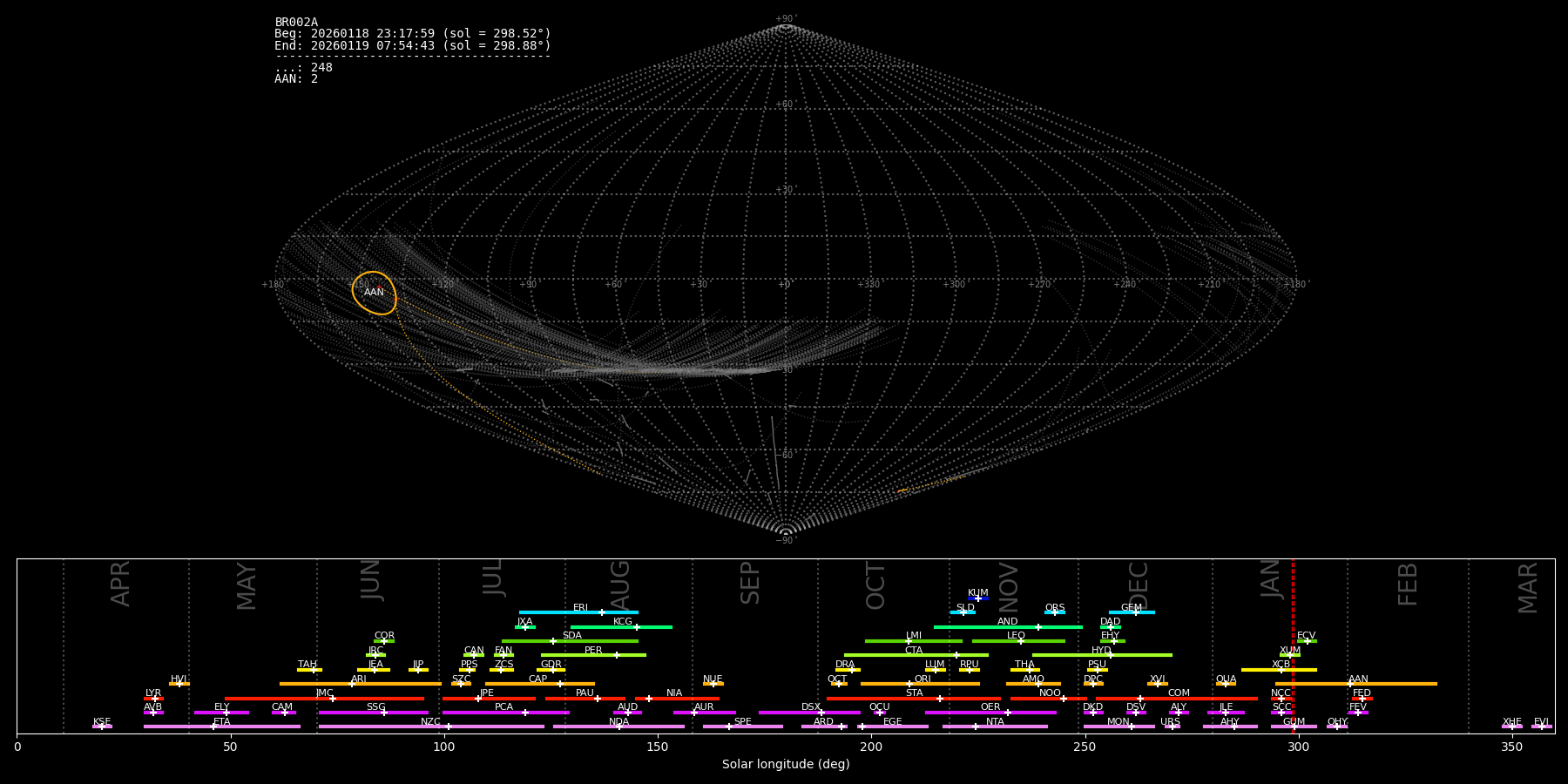Select the red STA activity bar
The width and height of the screenshot is (1568, 784).
pos(914,699)
